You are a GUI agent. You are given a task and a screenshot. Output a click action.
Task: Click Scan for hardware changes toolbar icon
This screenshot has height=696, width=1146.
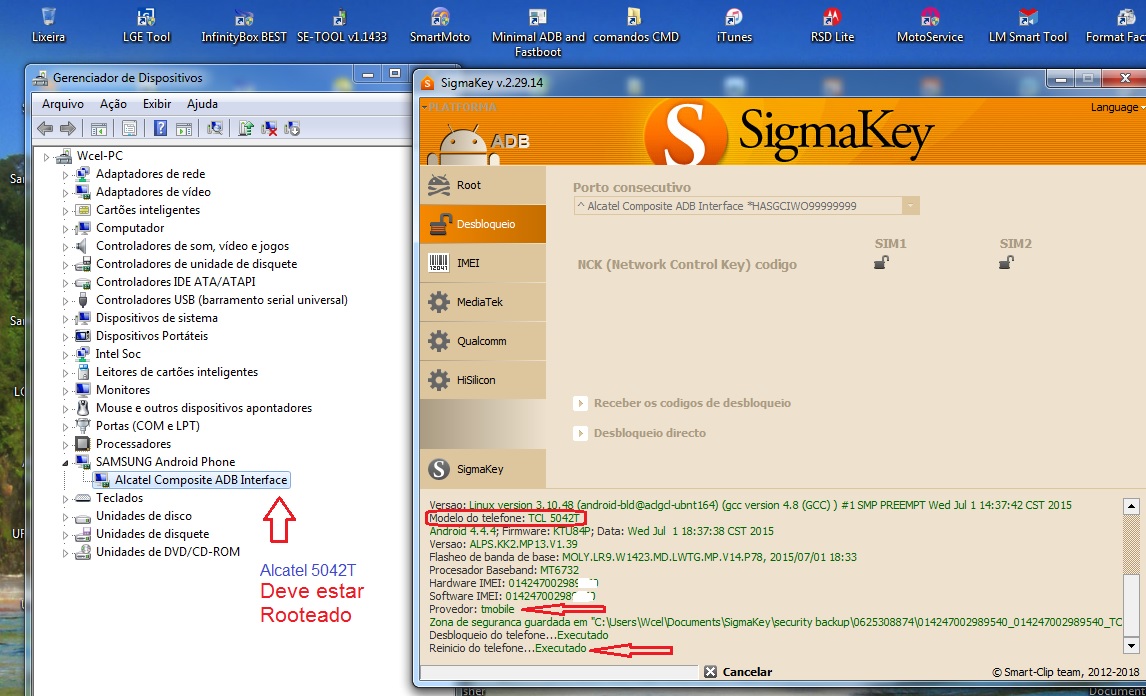click(x=215, y=129)
